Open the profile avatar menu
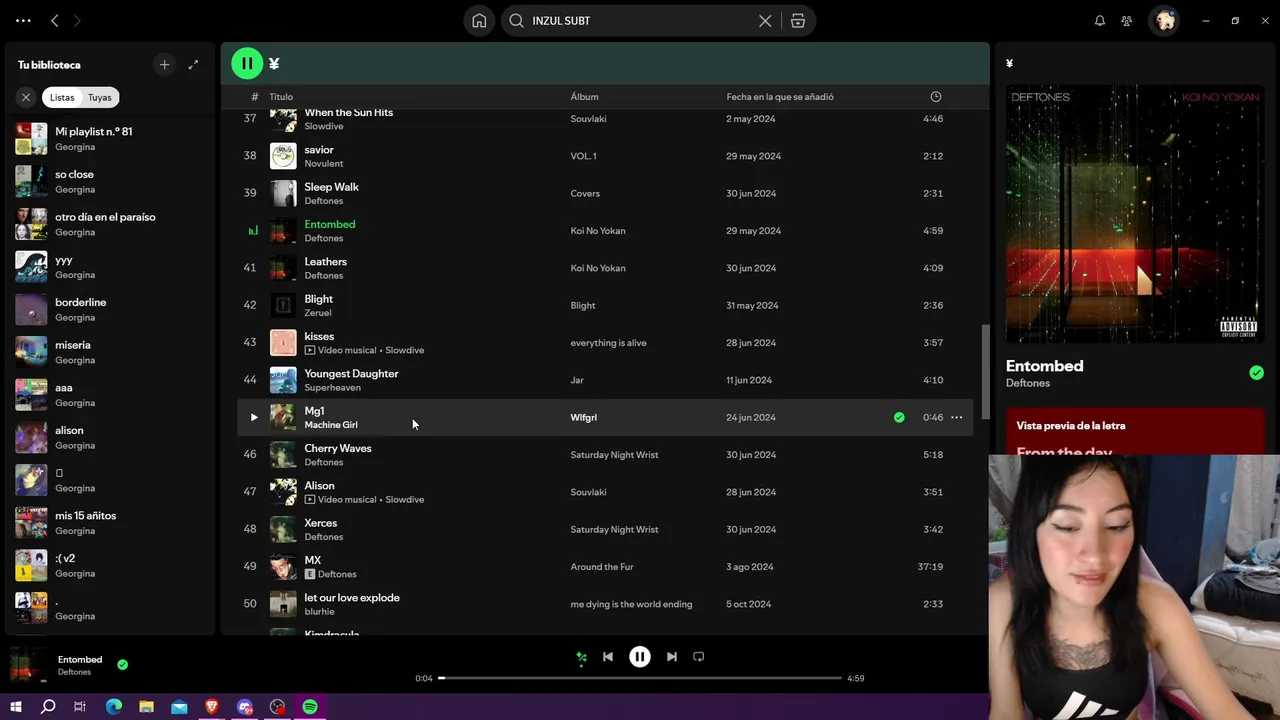The width and height of the screenshot is (1280, 720). click(x=1165, y=20)
